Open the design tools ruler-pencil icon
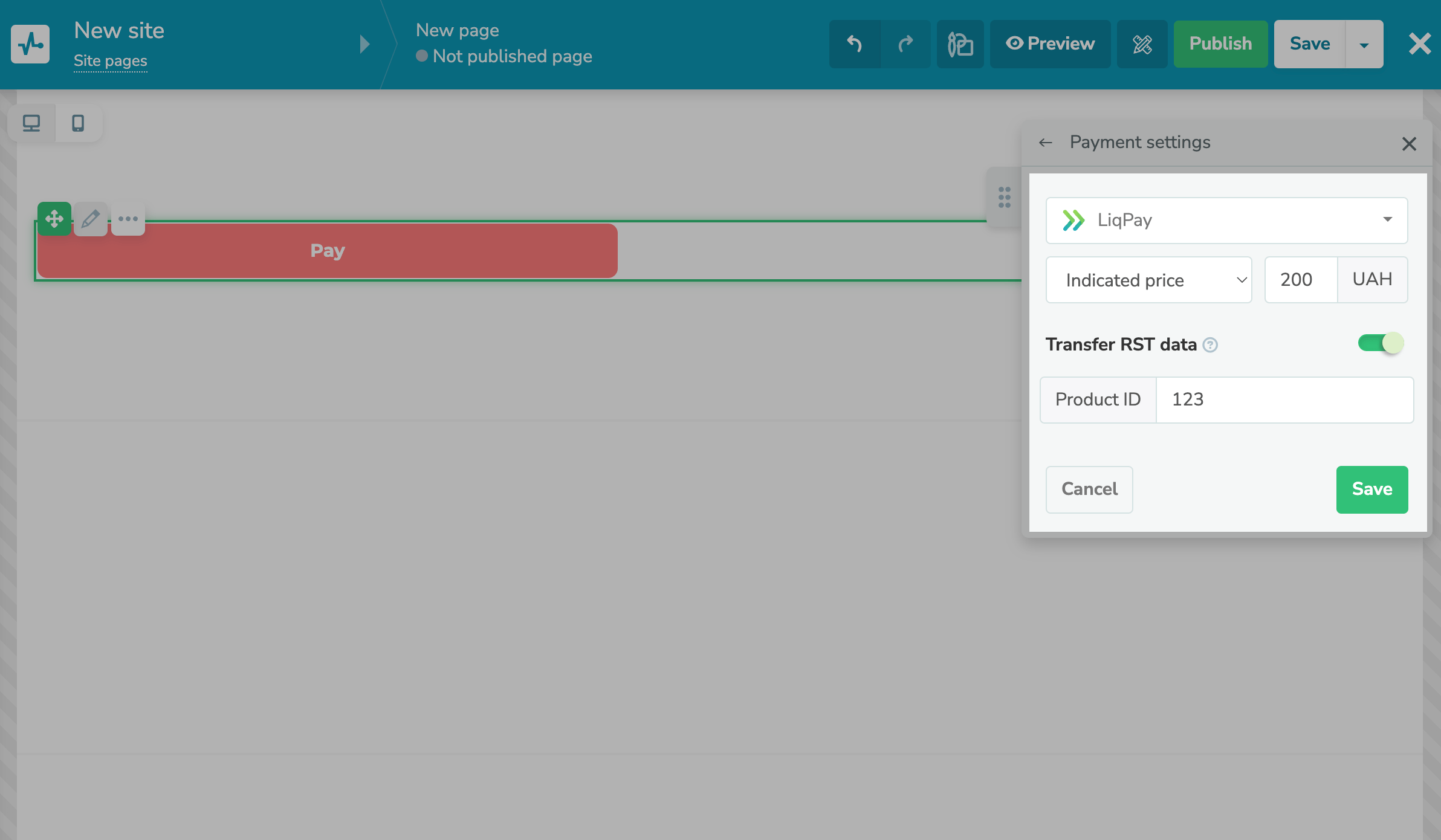Screen dimensions: 1441x840 [x=1142, y=44]
